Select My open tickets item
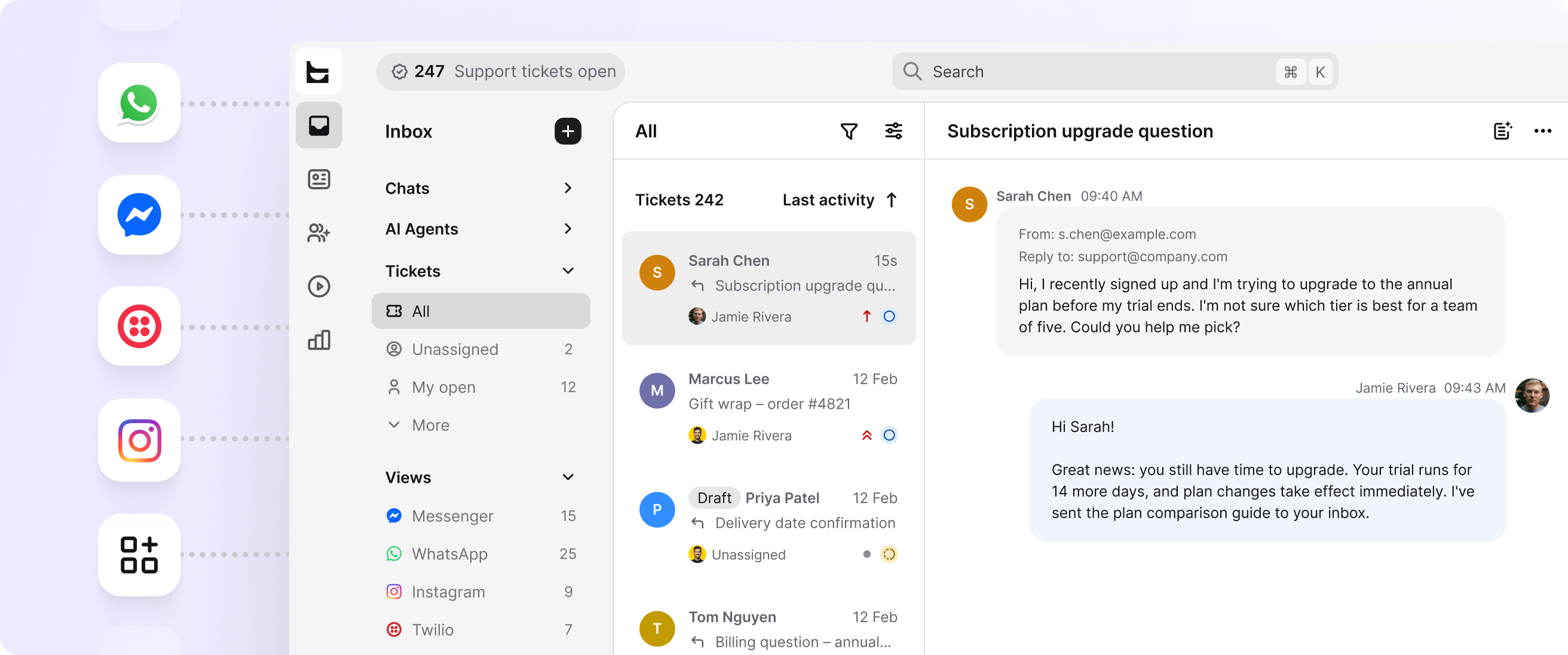1568x655 pixels. (x=481, y=387)
